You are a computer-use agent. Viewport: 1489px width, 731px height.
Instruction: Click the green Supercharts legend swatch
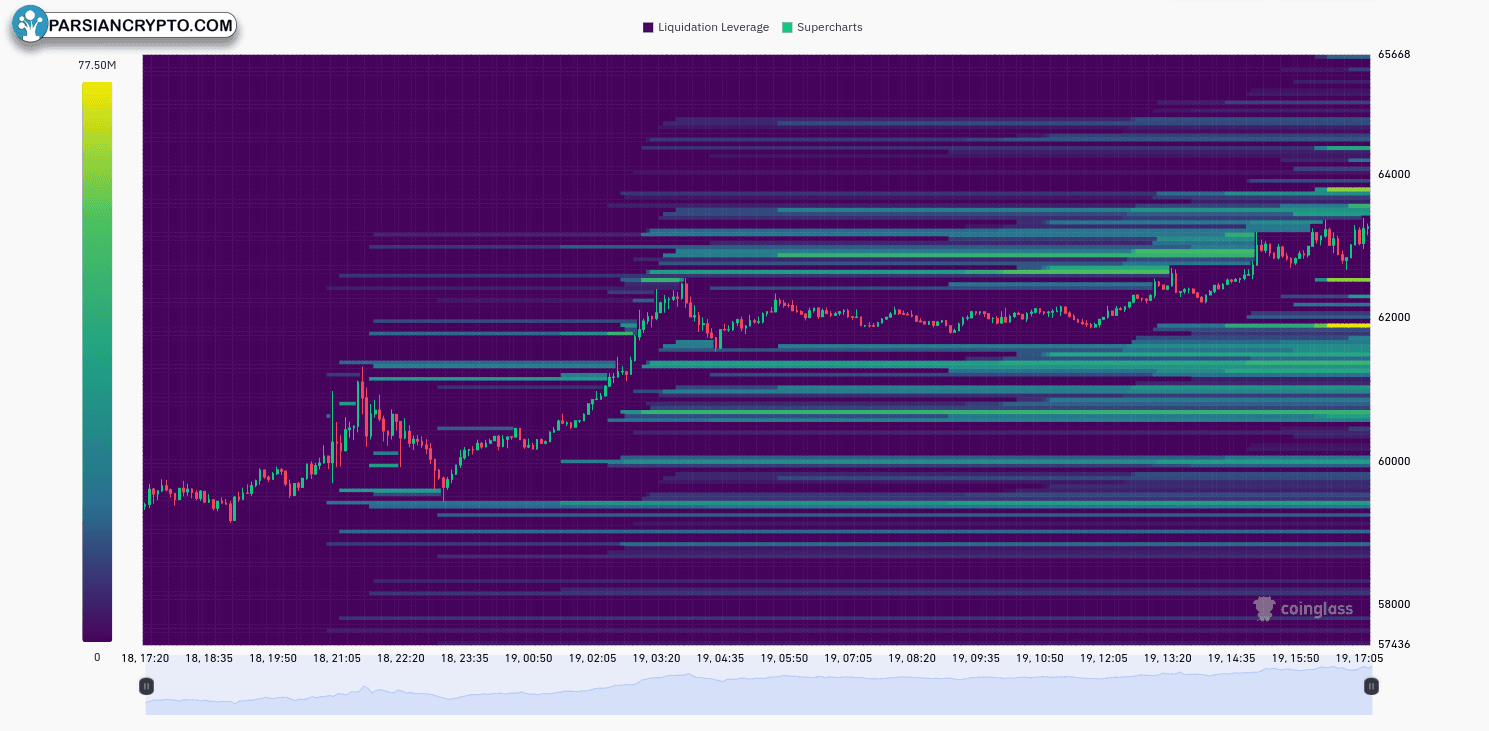[x=787, y=27]
